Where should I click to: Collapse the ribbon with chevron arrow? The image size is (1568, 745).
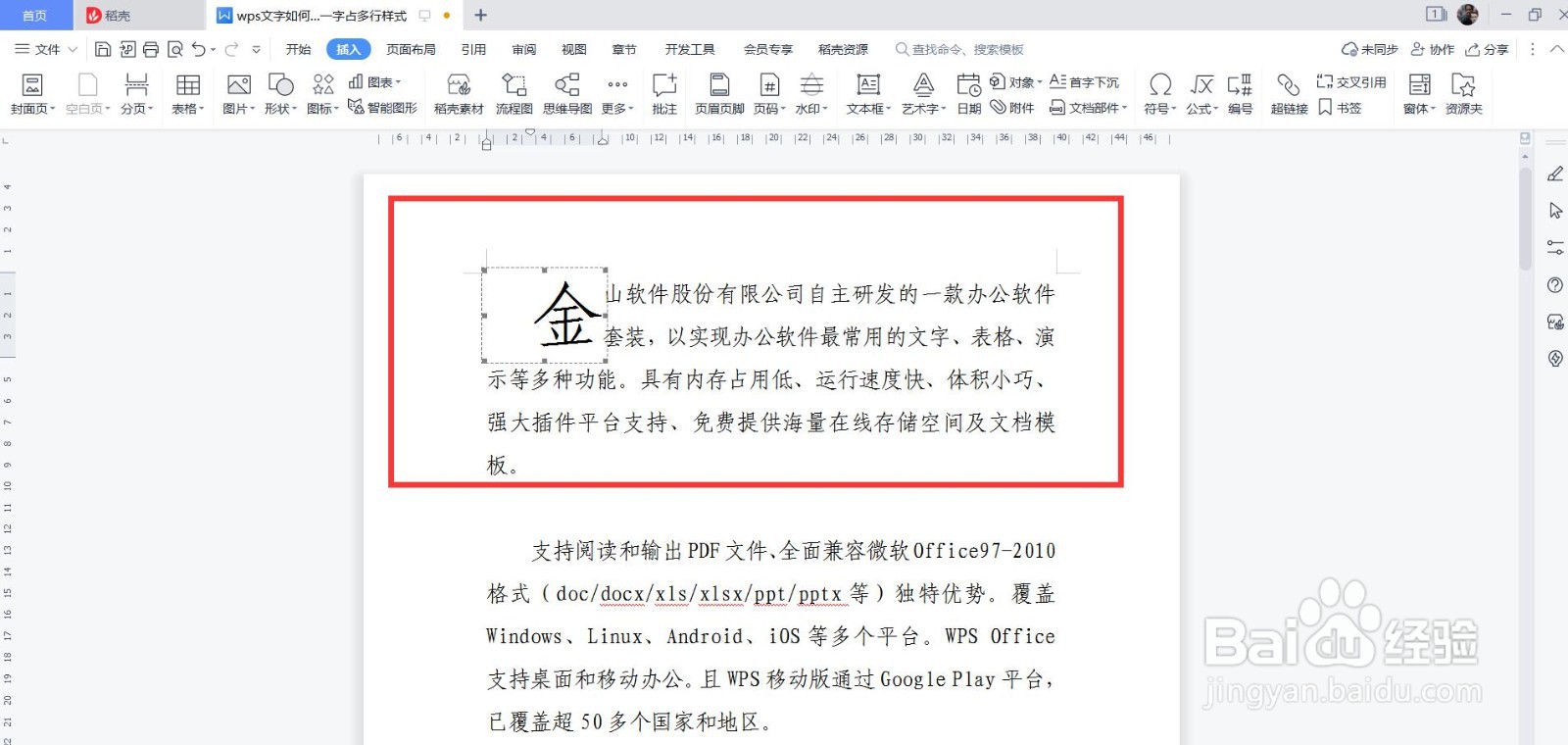coord(1557,49)
